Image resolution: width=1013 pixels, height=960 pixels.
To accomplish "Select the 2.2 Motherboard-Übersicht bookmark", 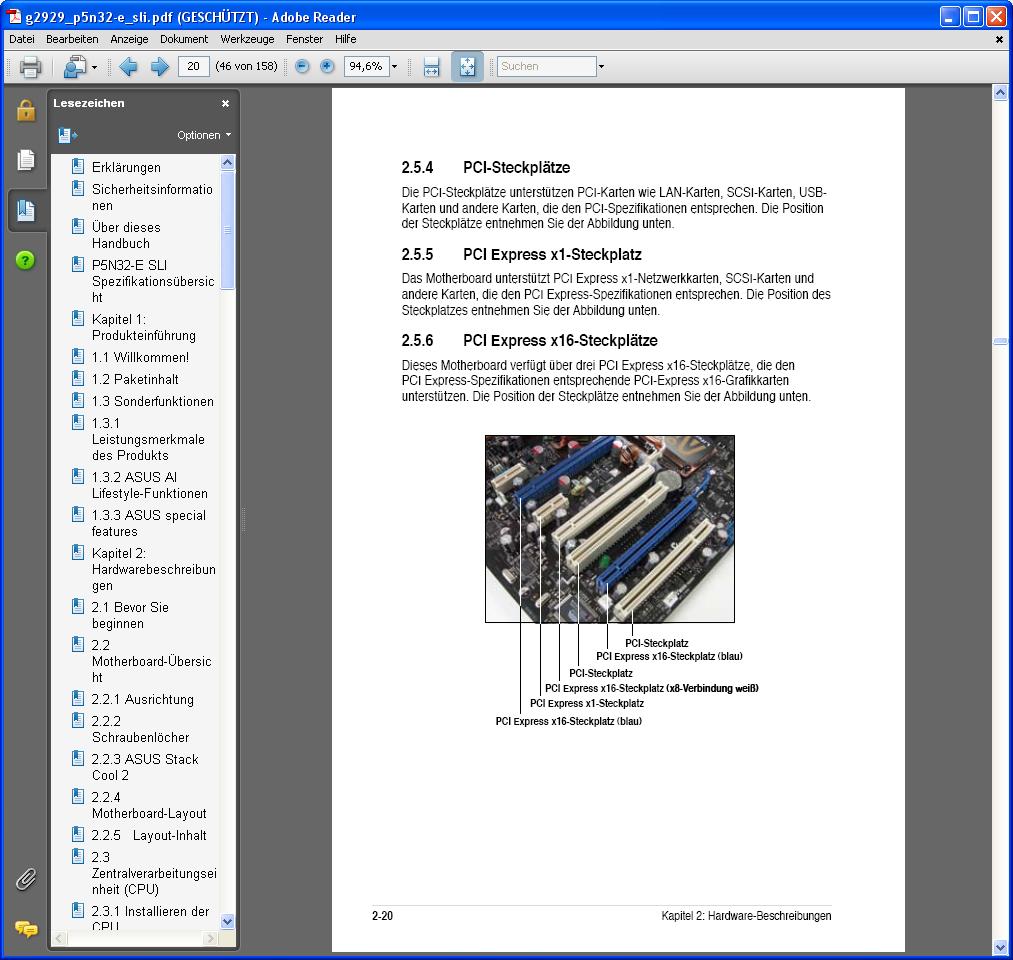I will 151,662.
